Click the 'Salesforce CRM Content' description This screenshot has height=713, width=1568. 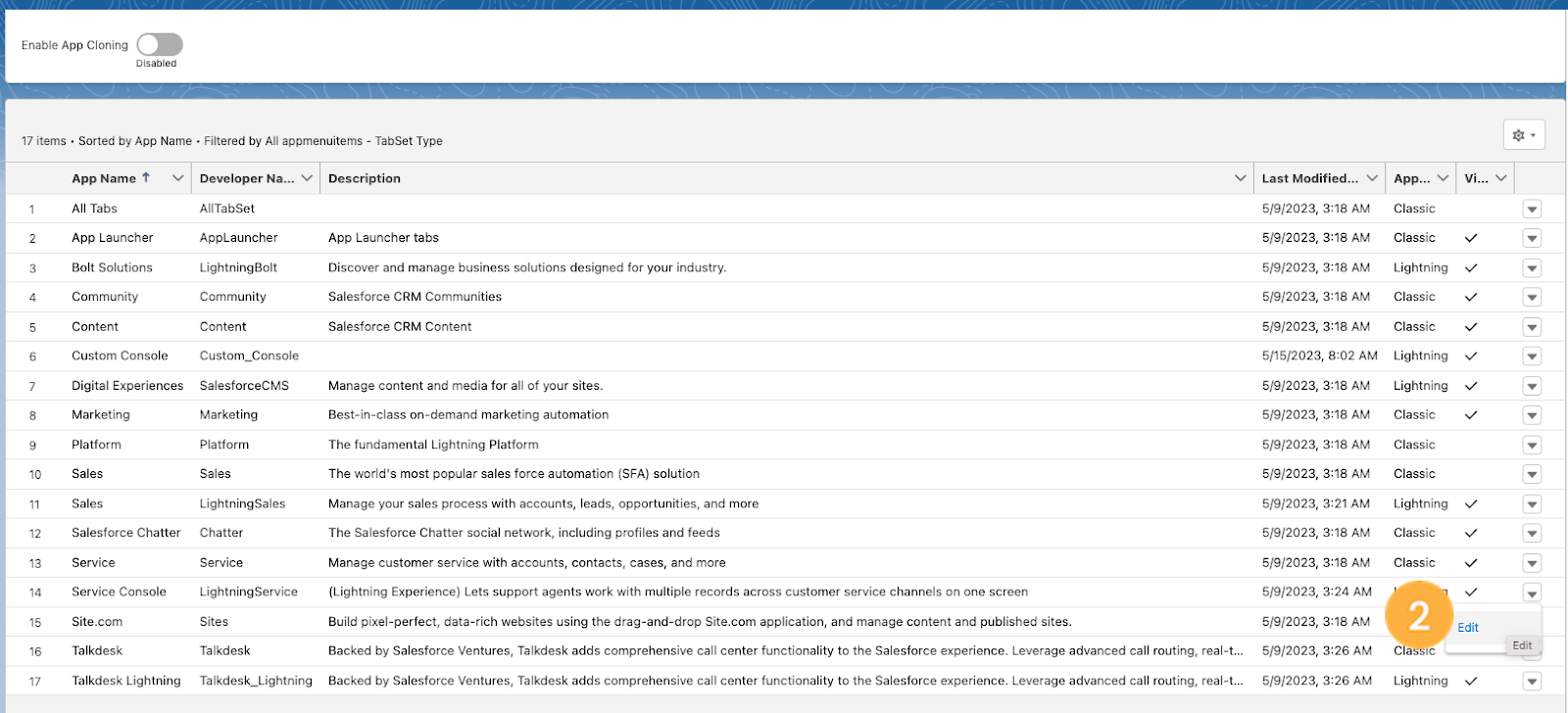point(400,327)
